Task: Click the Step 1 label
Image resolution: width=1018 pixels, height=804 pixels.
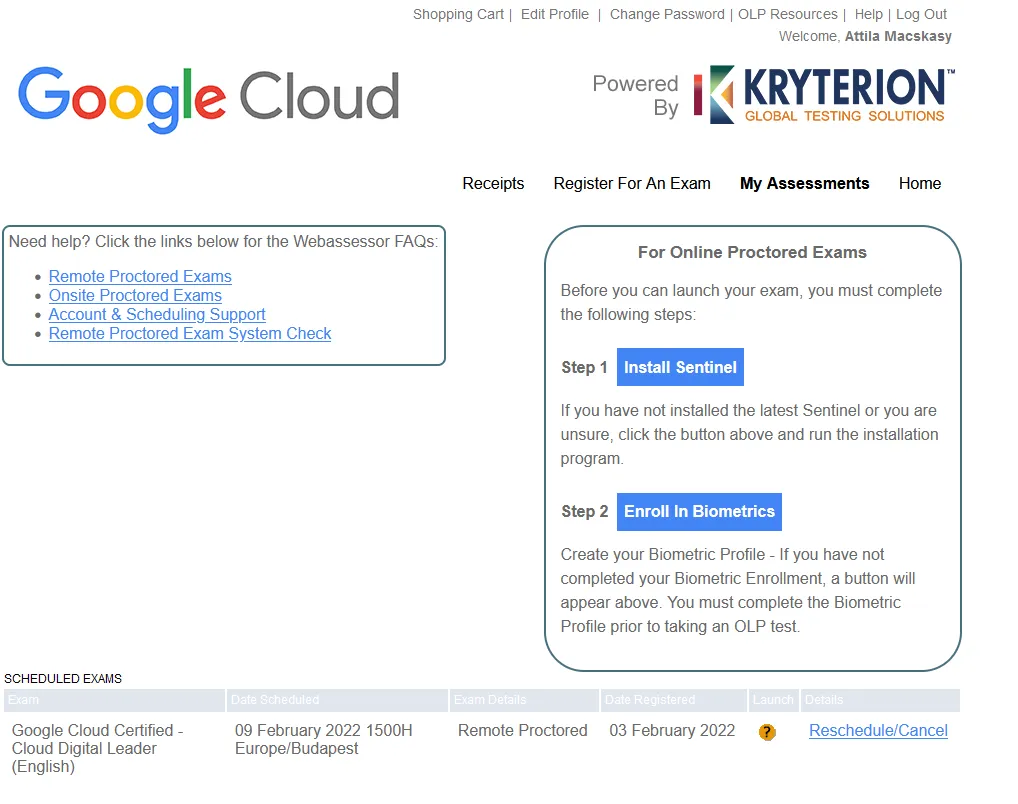Action: [584, 368]
